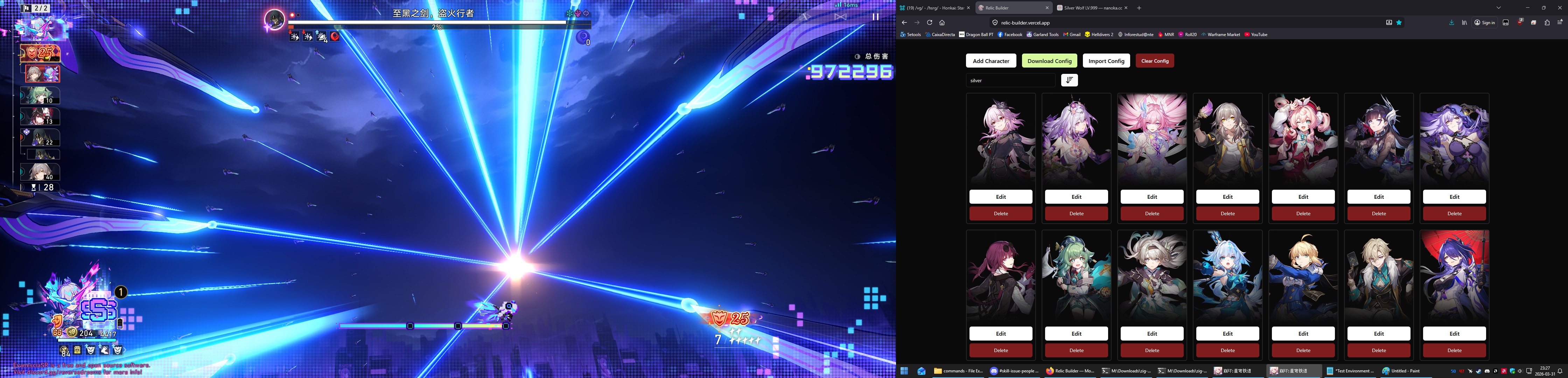Click the Download Config button
1568x378 pixels.
coord(1049,61)
